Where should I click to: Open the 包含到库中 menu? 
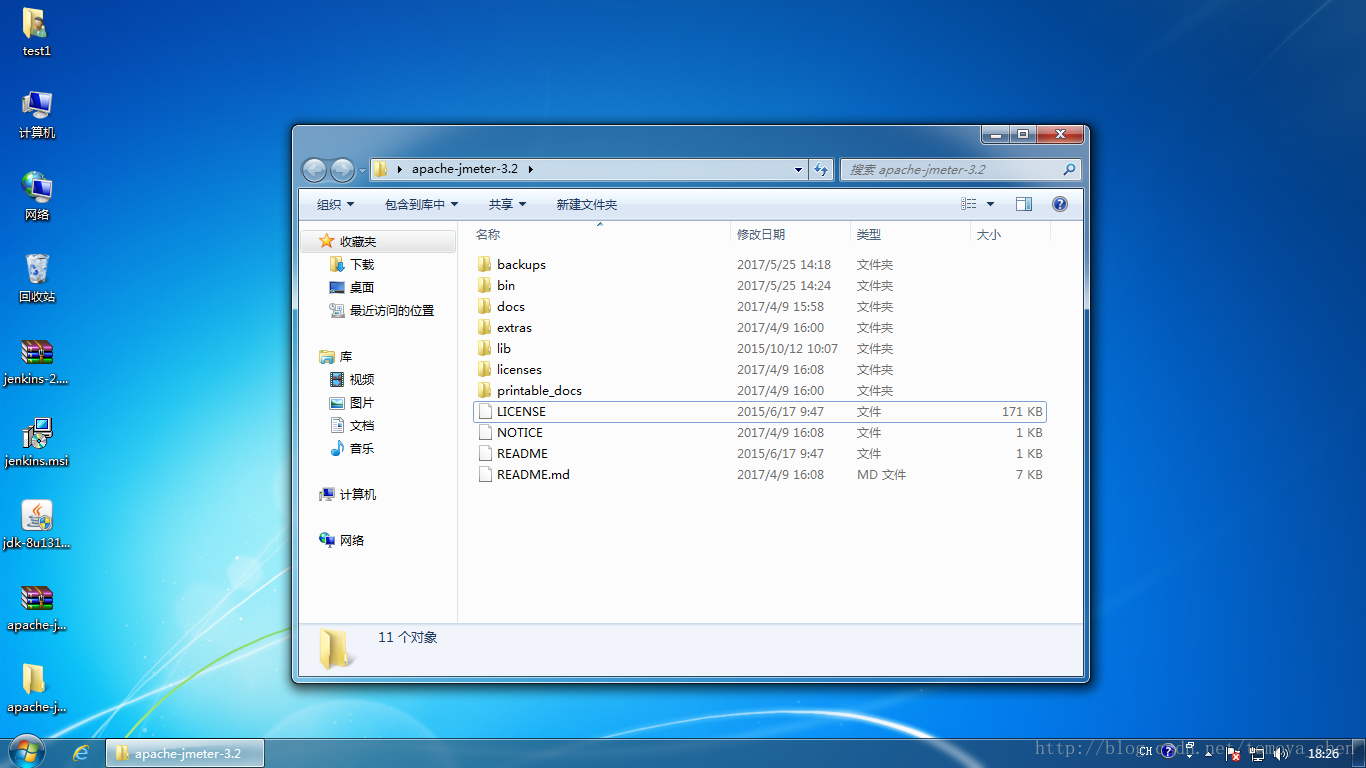(421, 204)
